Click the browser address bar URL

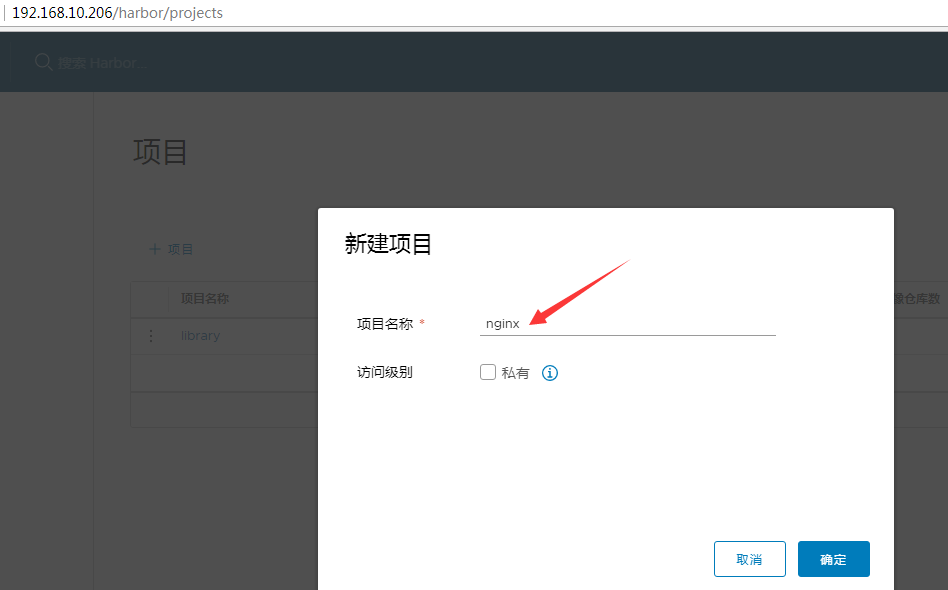(117, 13)
